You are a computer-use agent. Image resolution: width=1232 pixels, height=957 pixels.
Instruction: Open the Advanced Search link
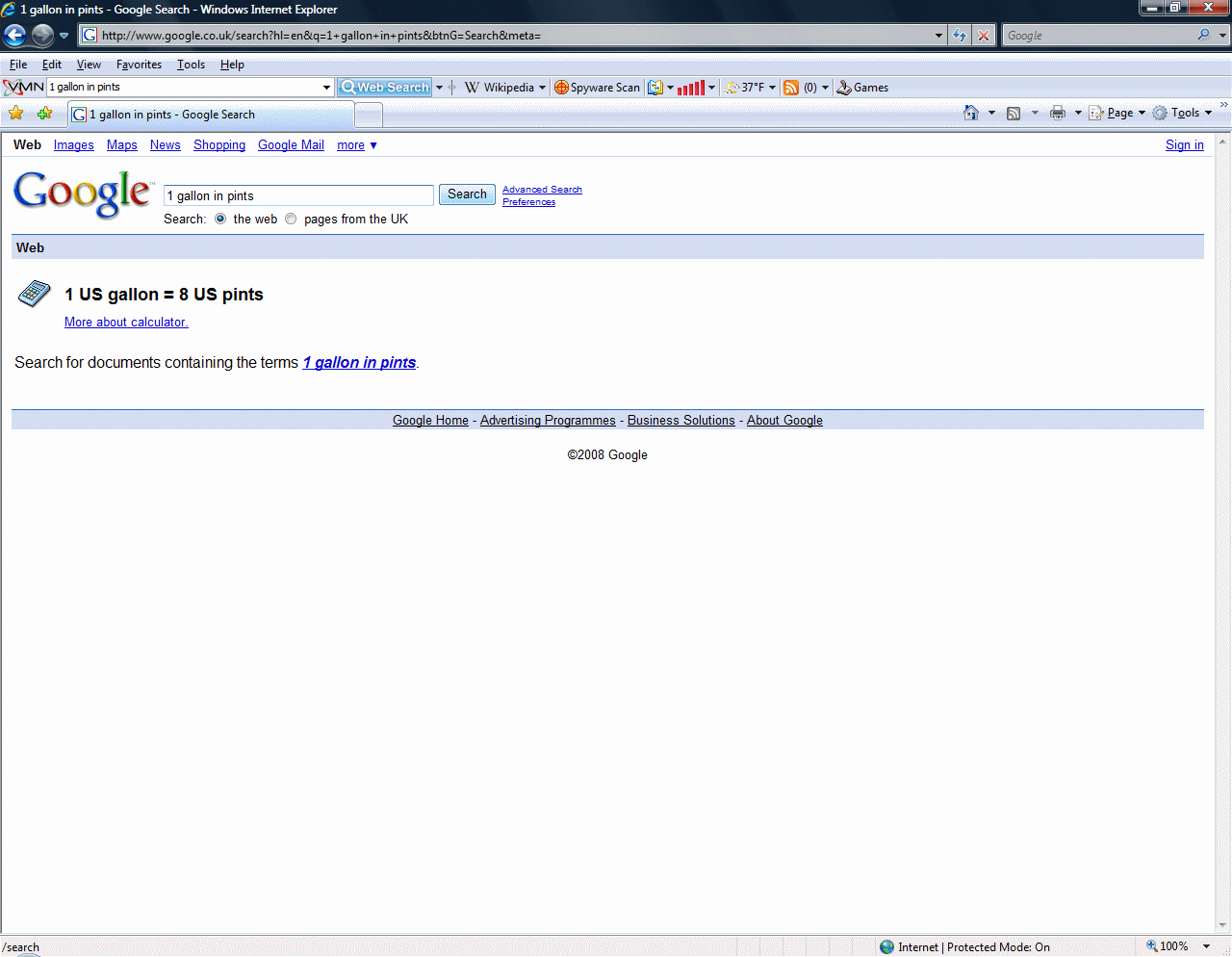[542, 190]
